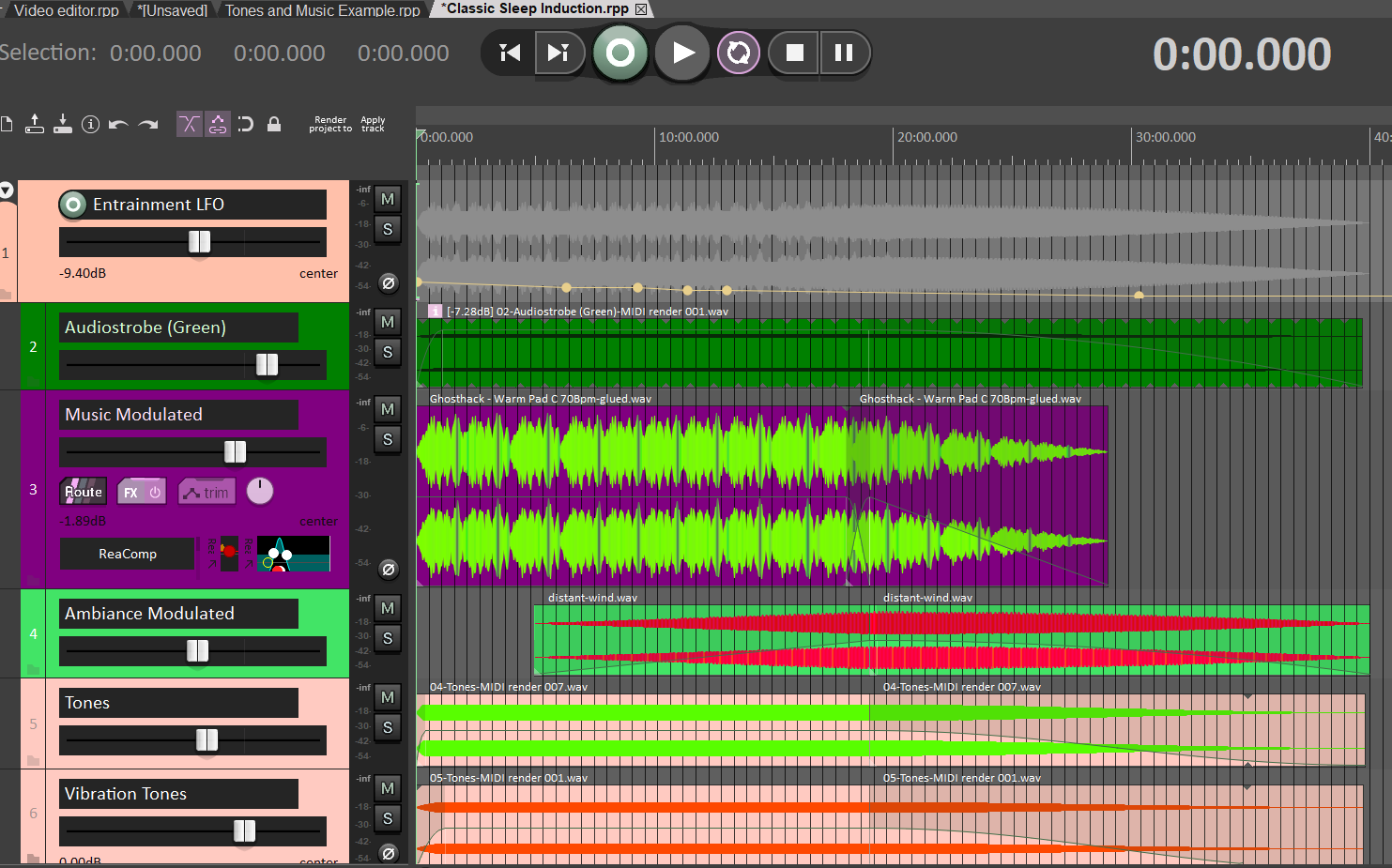The height and width of the screenshot is (868, 1392).
Task: Mute the Audiostrobe (Green) track
Action: [388, 322]
